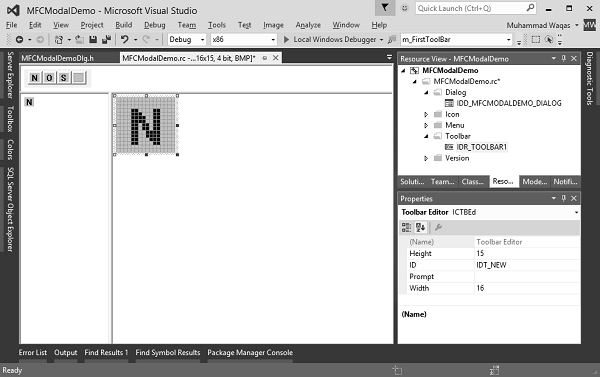Expand the Icon folder

(426, 114)
